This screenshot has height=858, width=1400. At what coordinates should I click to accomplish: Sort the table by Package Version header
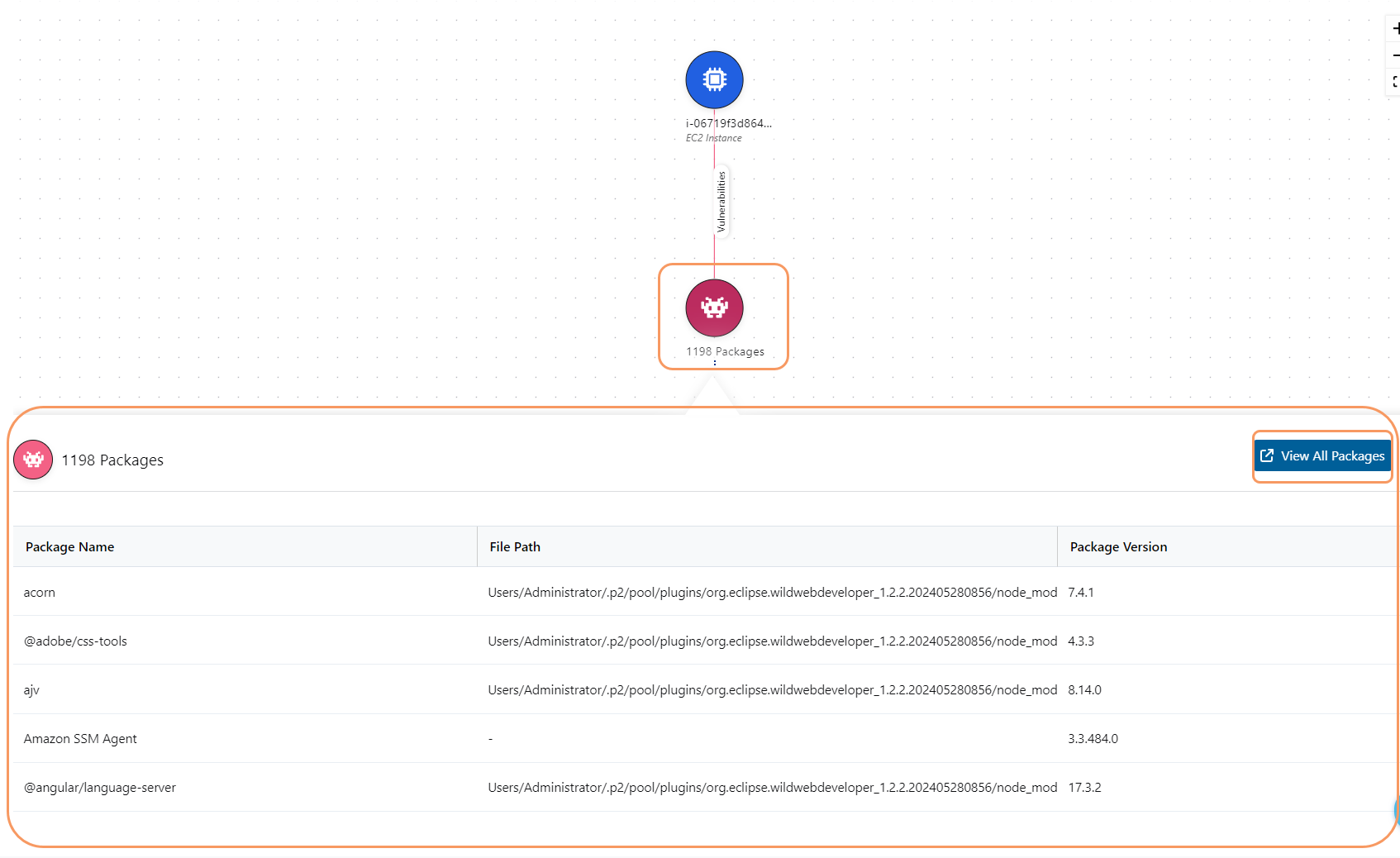(1118, 546)
